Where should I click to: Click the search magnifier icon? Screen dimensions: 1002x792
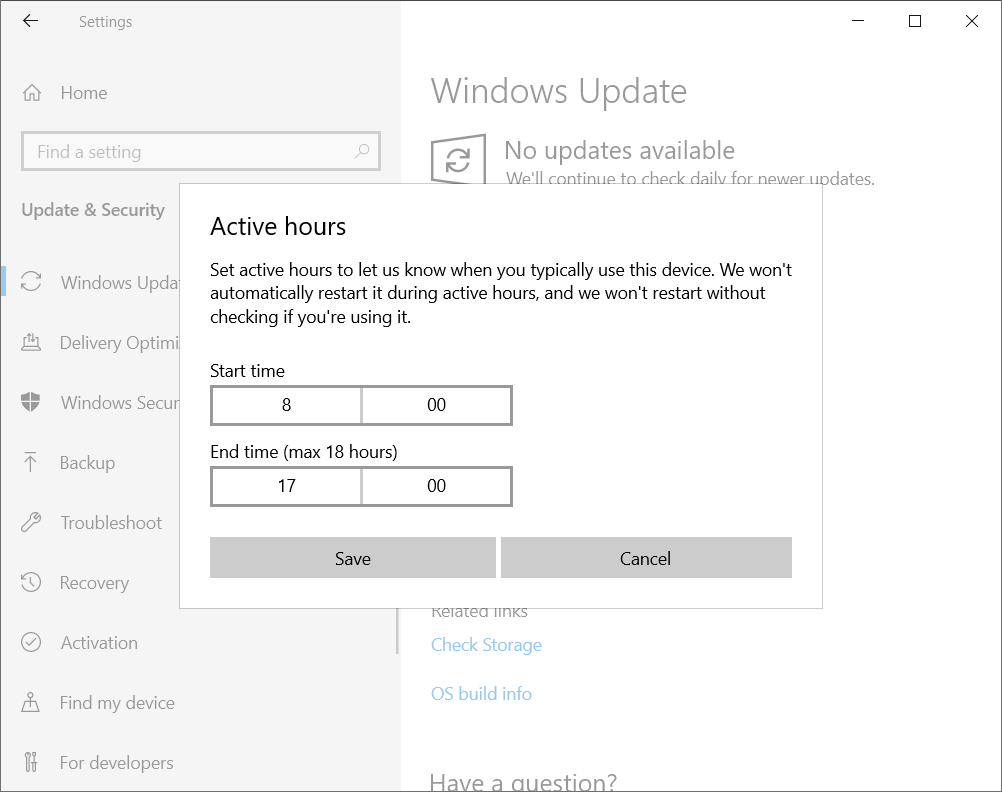[x=362, y=151]
